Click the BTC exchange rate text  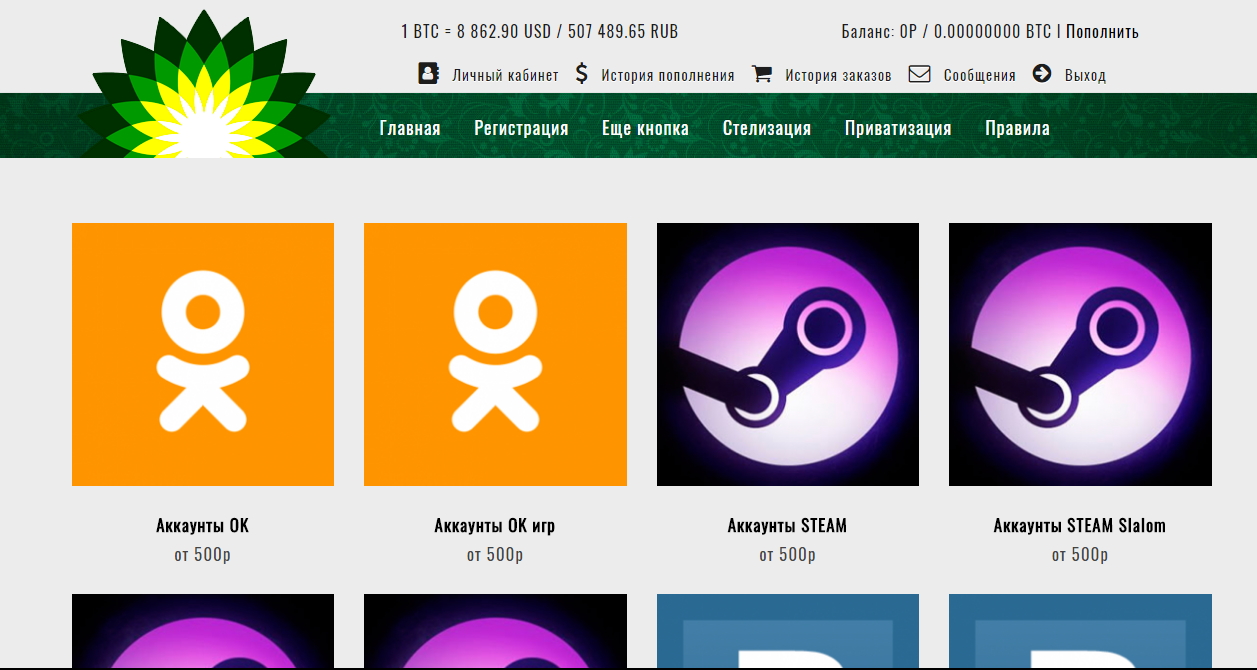[x=540, y=32]
